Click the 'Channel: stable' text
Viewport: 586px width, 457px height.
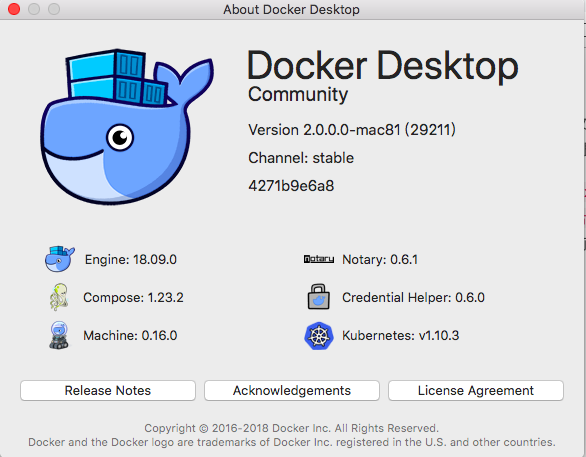(x=301, y=158)
